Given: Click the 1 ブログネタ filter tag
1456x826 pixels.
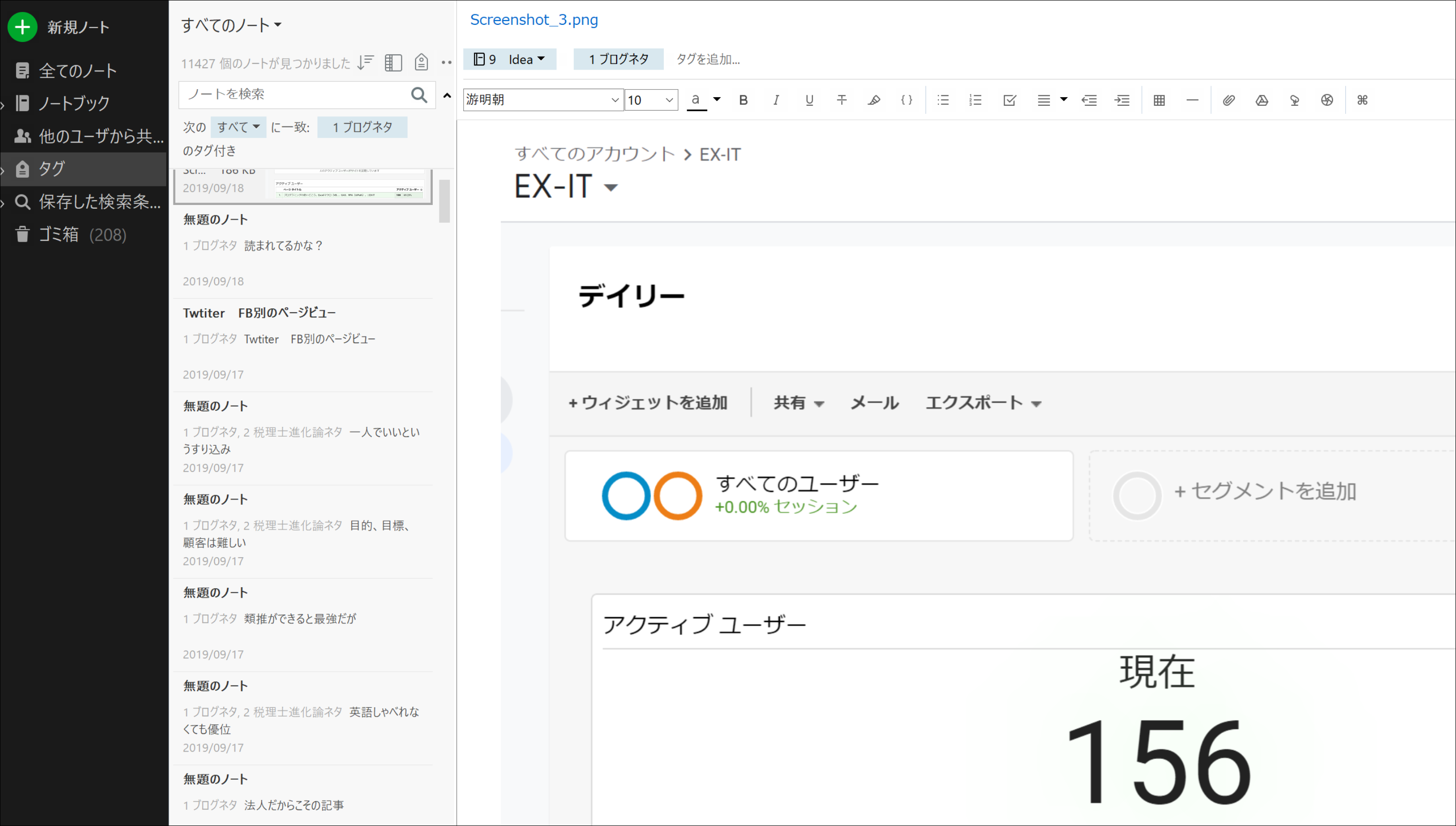Looking at the screenshot, I should coord(362,127).
